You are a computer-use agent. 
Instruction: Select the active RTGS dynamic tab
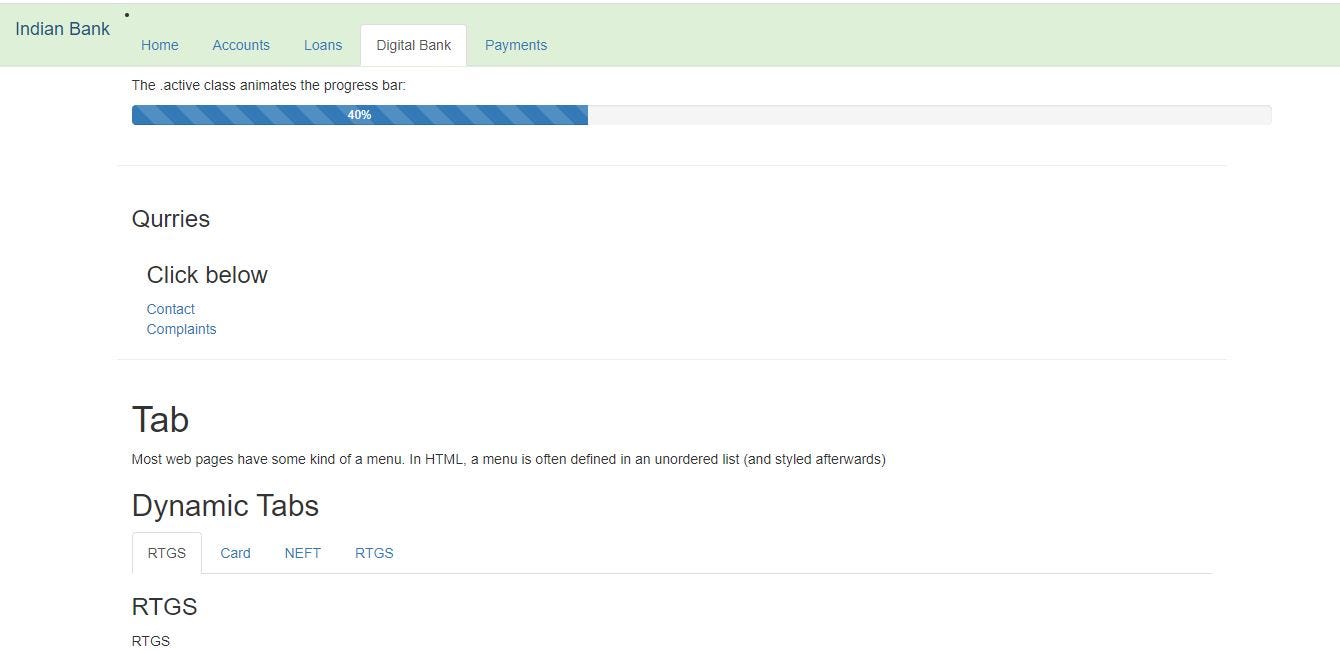click(x=167, y=553)
